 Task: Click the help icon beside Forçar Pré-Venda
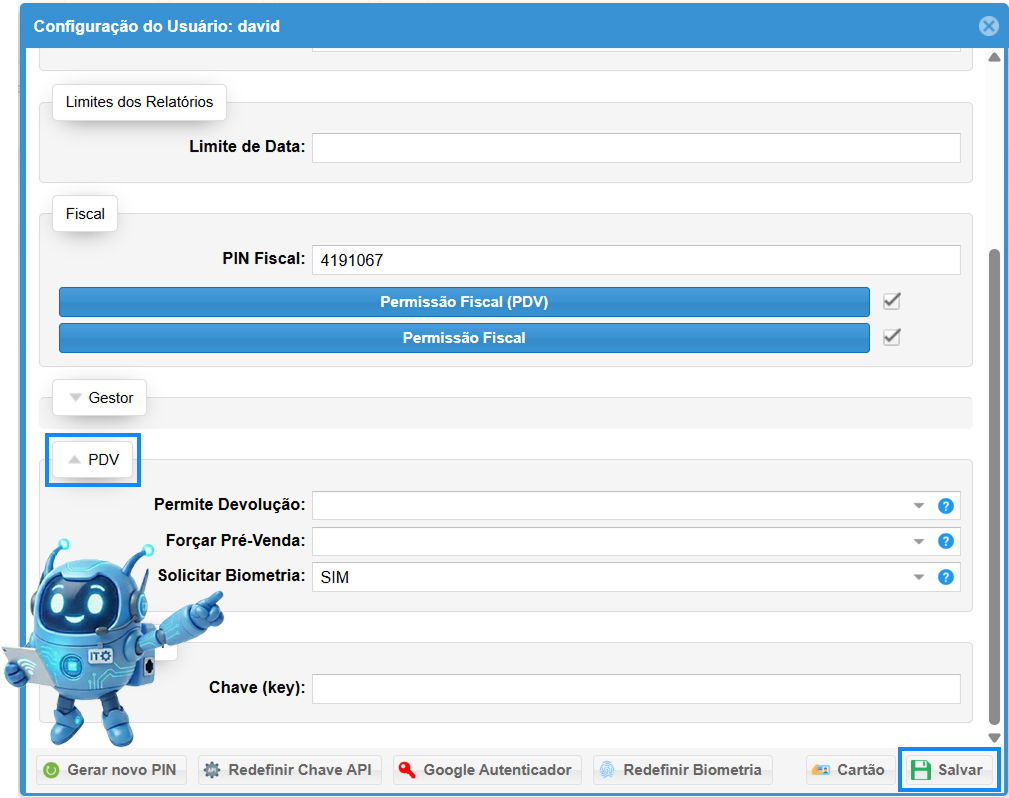(x=945, y=541)
